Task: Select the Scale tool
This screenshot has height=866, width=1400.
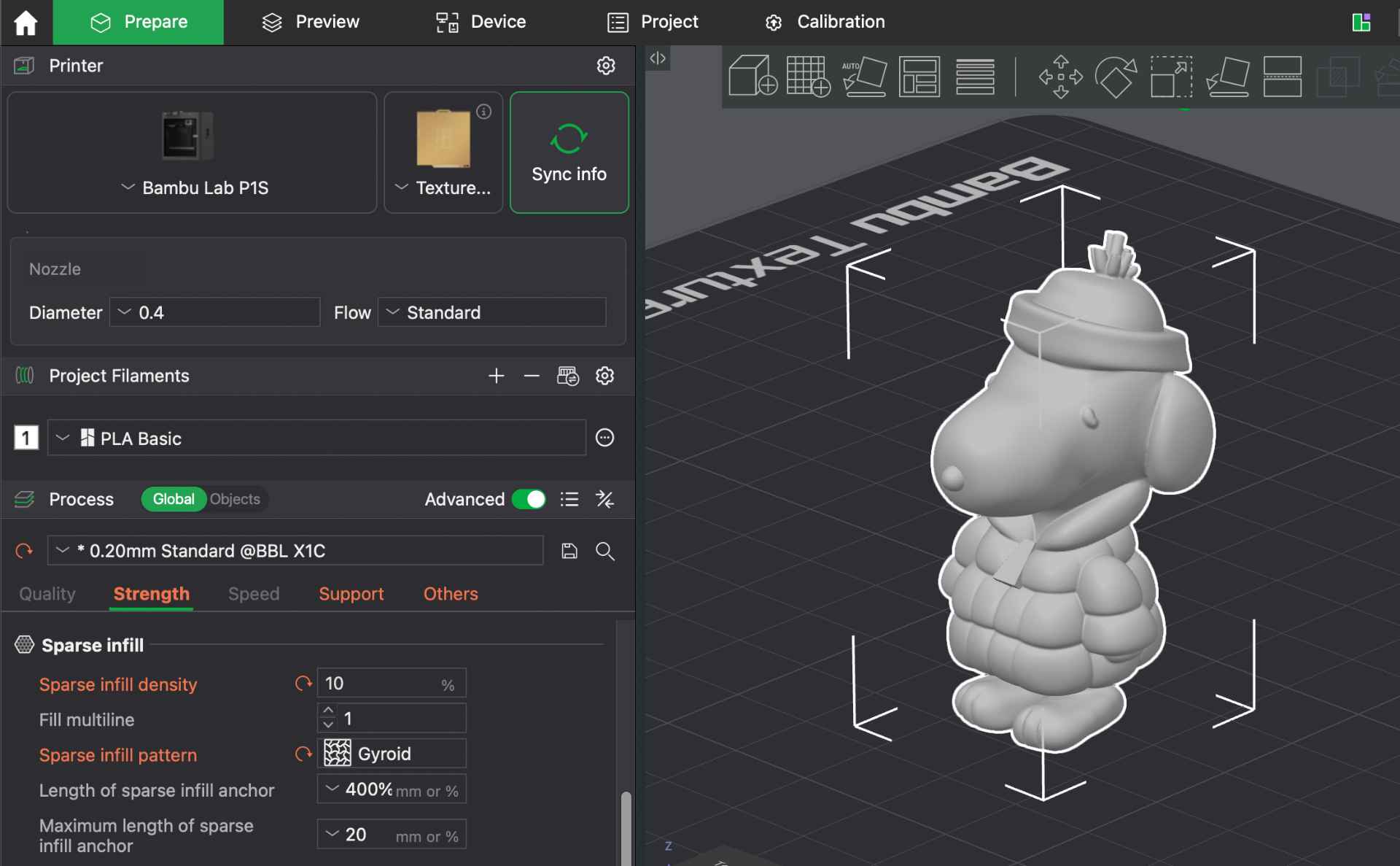Action: [1171, 76]
